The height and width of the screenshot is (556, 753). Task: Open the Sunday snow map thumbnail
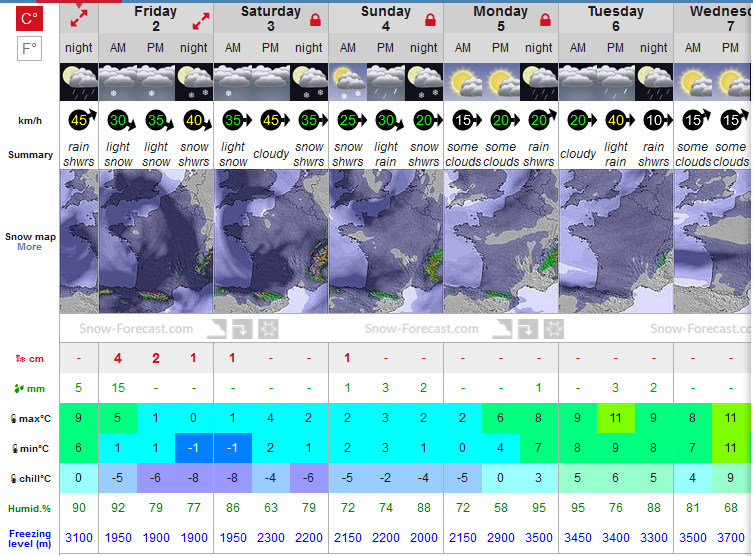pyautogui.click(x=386, y=242)
